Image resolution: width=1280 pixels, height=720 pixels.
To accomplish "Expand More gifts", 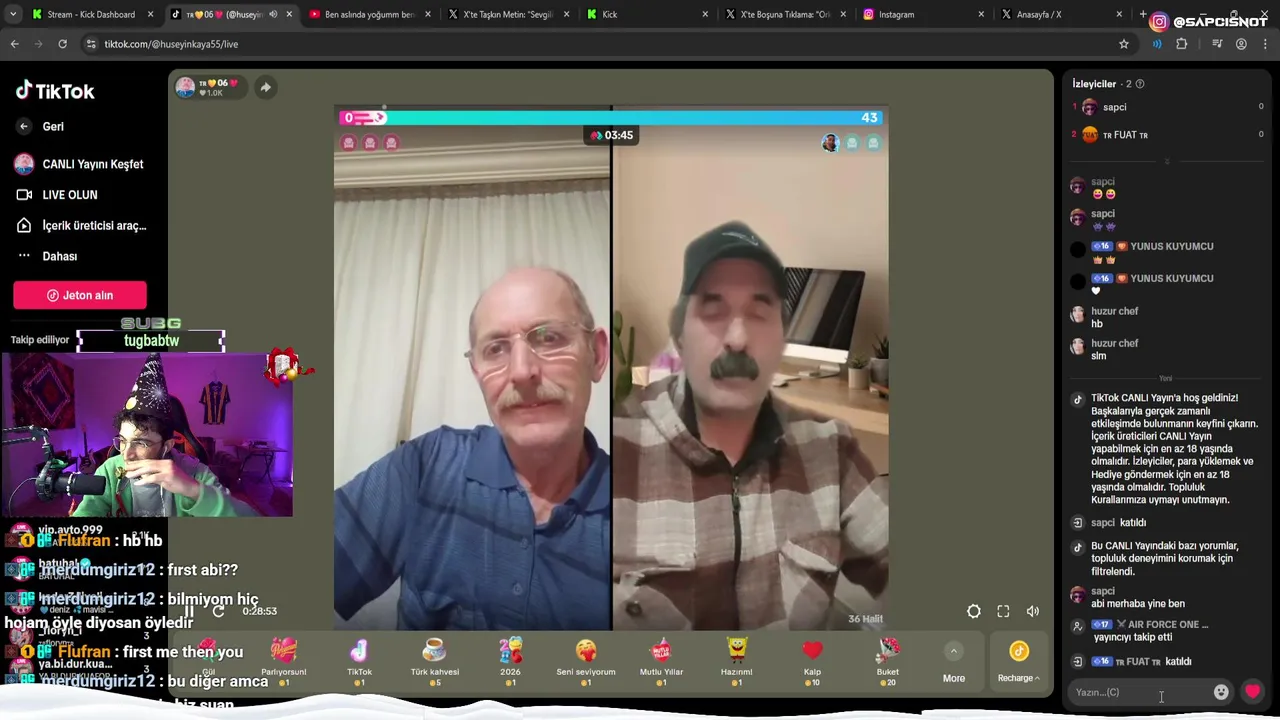I will tap(954, 663).
